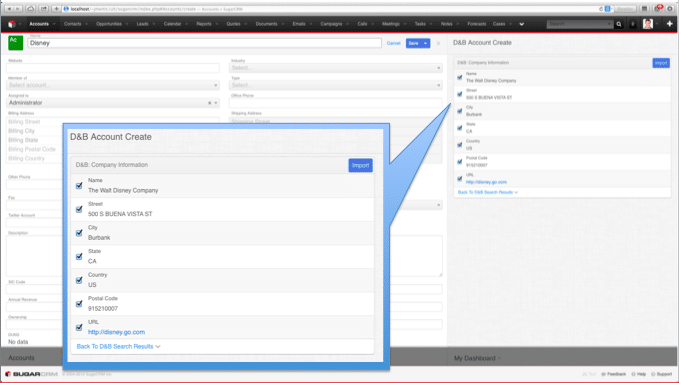Open the iCloud tabs browser button

[31, 9]
